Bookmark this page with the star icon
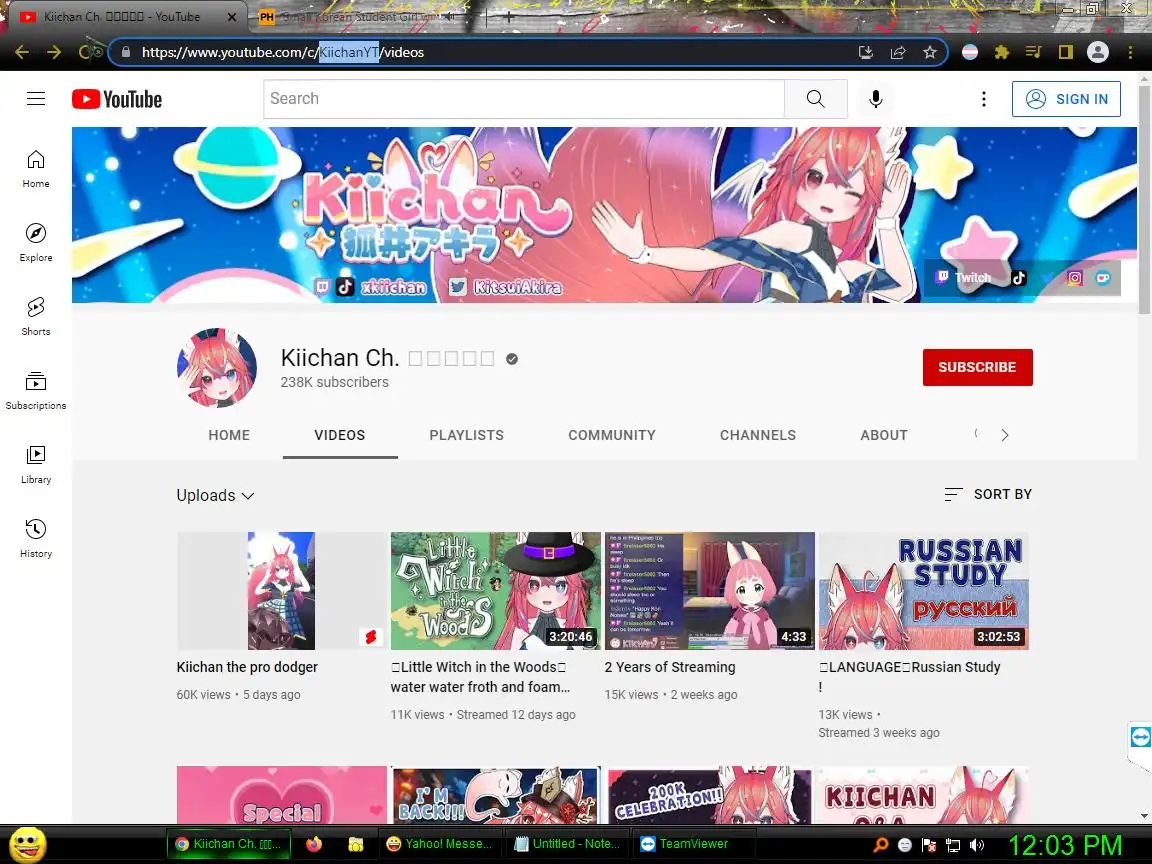The image size is (1152, 864). 929,52
